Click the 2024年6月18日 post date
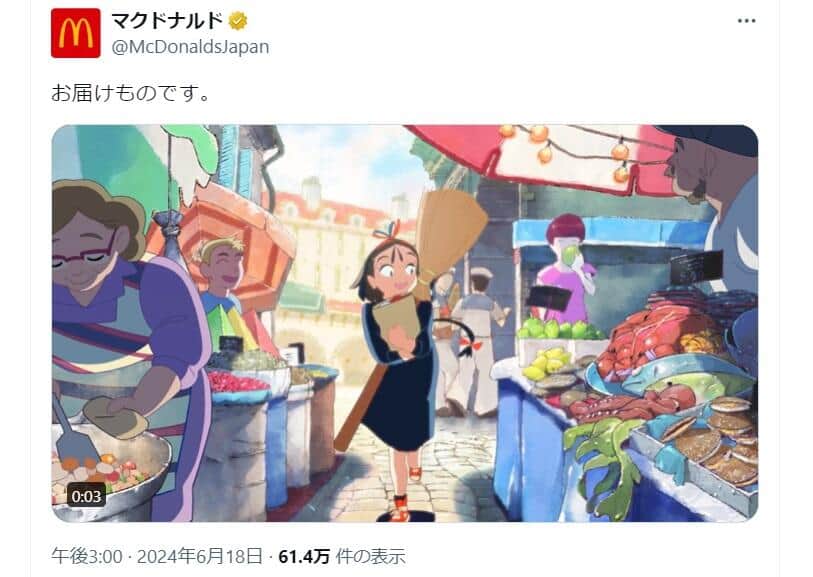Screen dimensions: 813x577 pos(200,557)
